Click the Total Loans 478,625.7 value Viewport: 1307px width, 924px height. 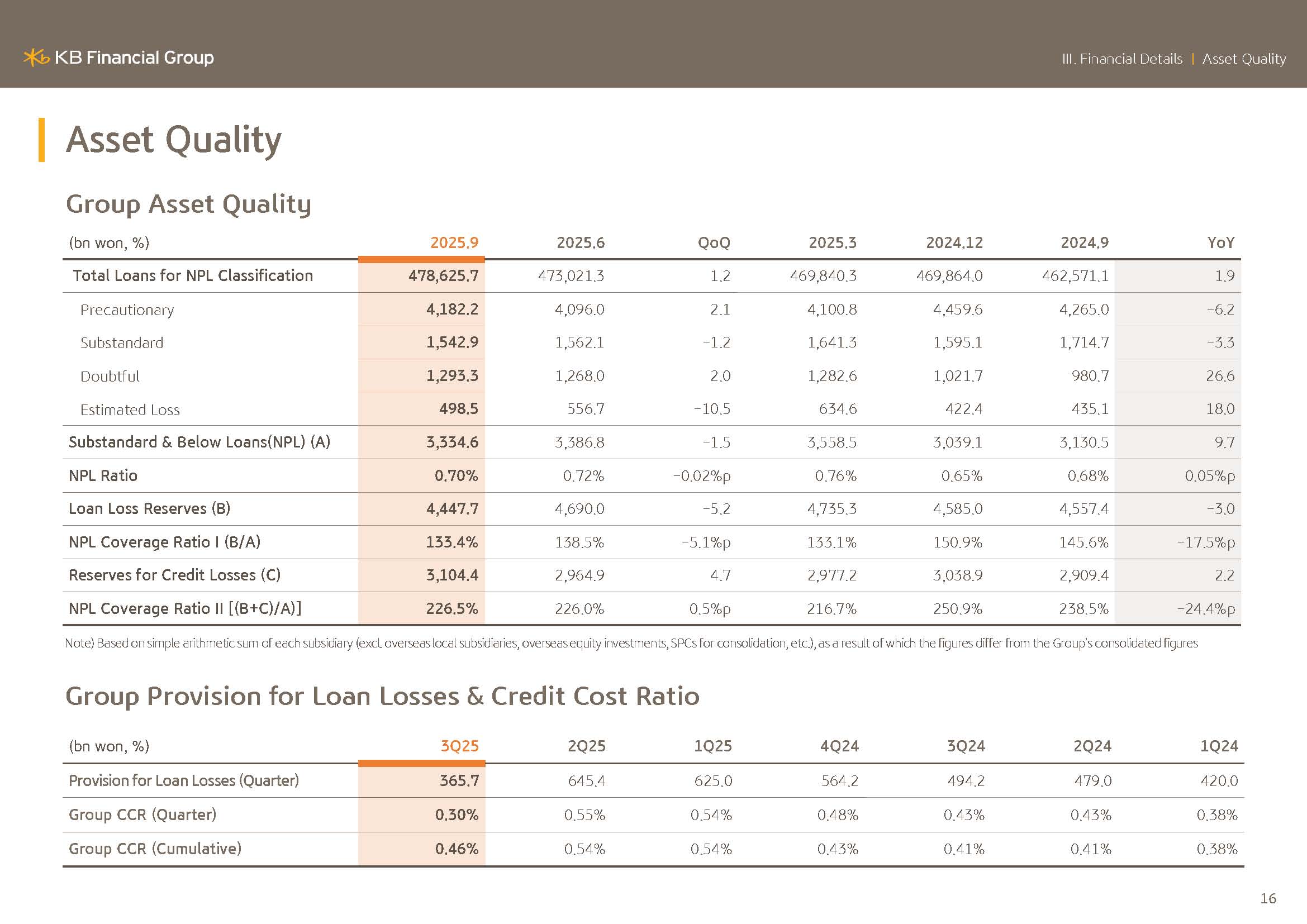click(x=443, y=276)
